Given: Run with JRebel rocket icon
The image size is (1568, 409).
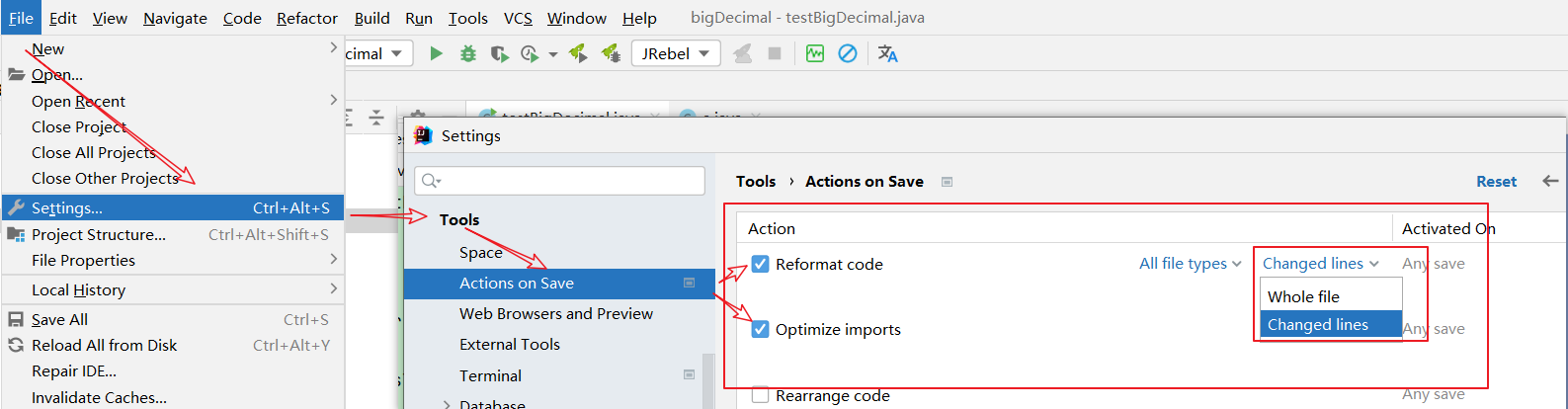Looking at the screenshot, I should click(x=579, y=53).
